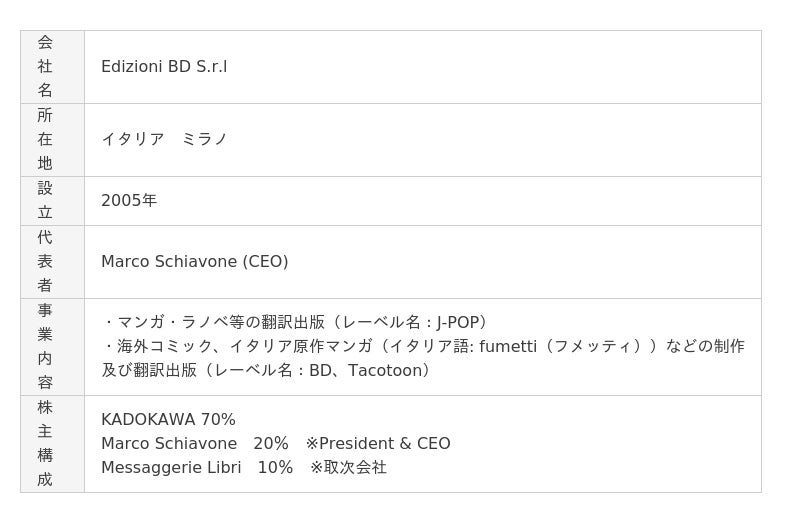
Task: Click the BD、Tacotoon label name line
Action: 266,370
